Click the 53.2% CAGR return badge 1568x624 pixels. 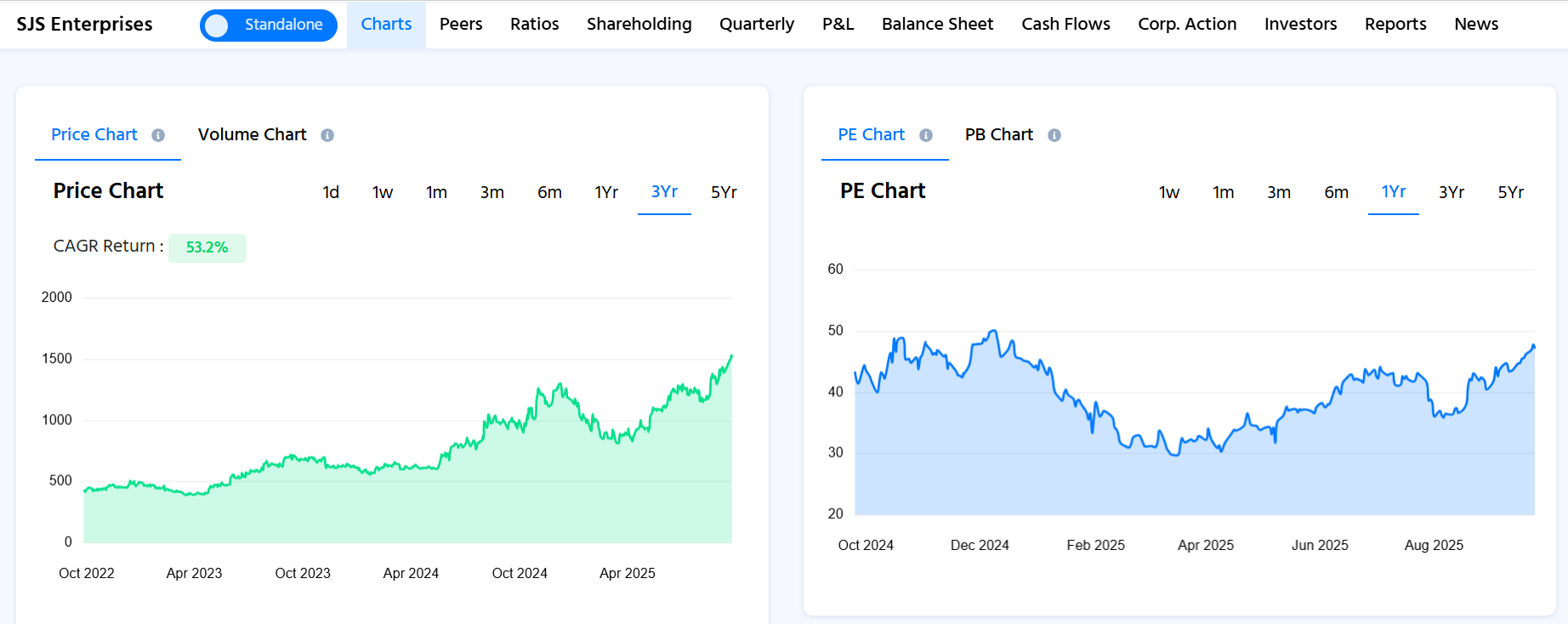click(x=207, y=247)
